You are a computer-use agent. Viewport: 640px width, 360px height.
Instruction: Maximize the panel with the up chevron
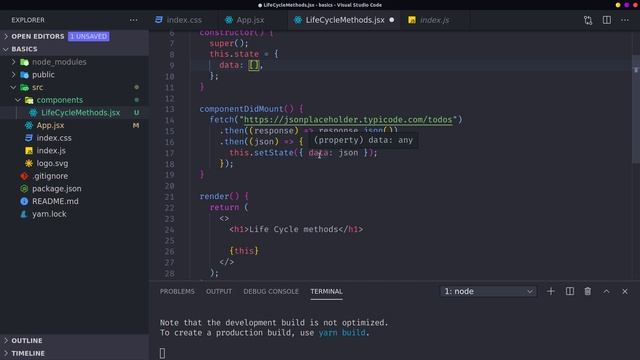606,291
